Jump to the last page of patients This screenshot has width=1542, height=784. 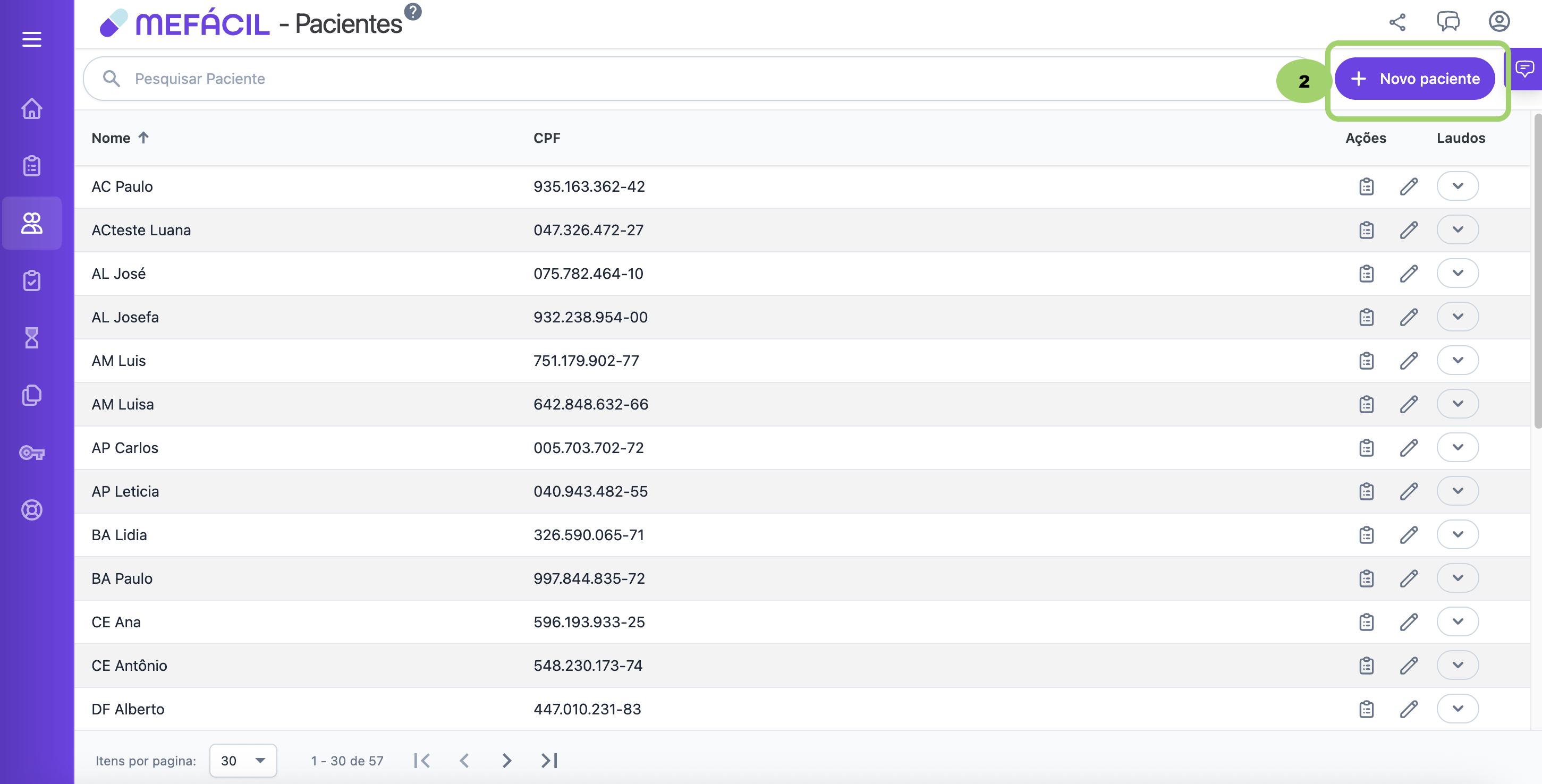pyautogui.click(x=549, y=760)
